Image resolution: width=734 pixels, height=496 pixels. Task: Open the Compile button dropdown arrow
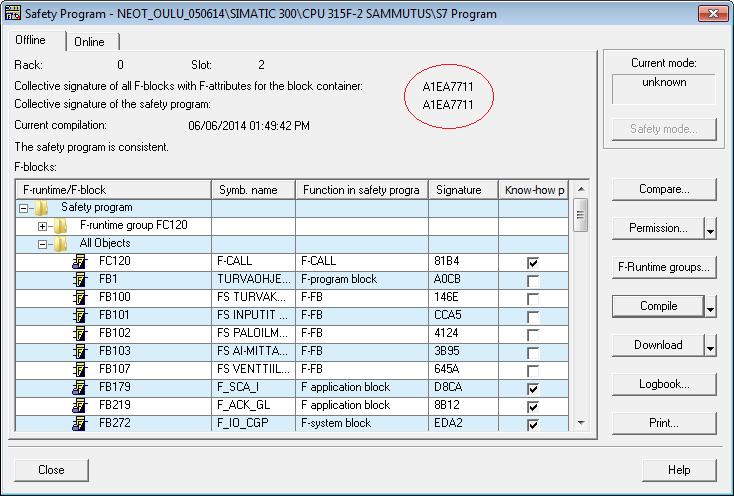pyautogui.click(x=711, y=306)
